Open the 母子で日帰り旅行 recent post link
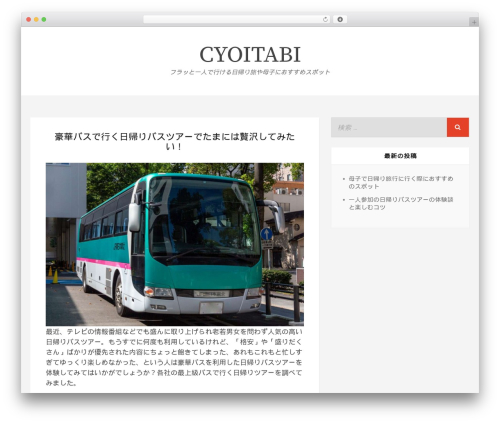Viewport: 500px width, 423px height. pyautogui.click(x=401, y=182)
